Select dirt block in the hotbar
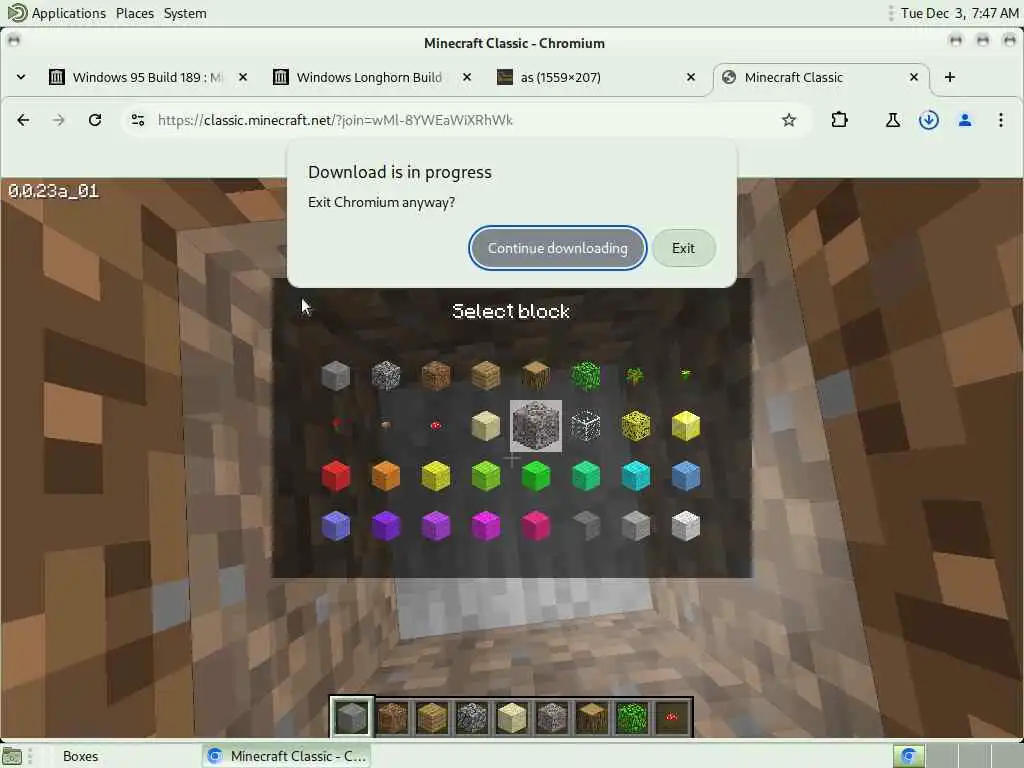Image resolution: width=1024 pixels, height=768 pixels. point(392,716)
